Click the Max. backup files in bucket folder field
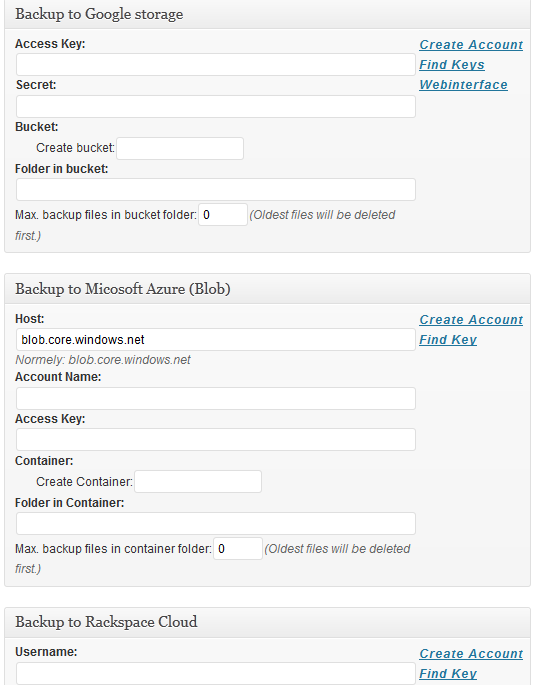The height and width of the screenshot is (685, 533). click(x=223, y=214)
